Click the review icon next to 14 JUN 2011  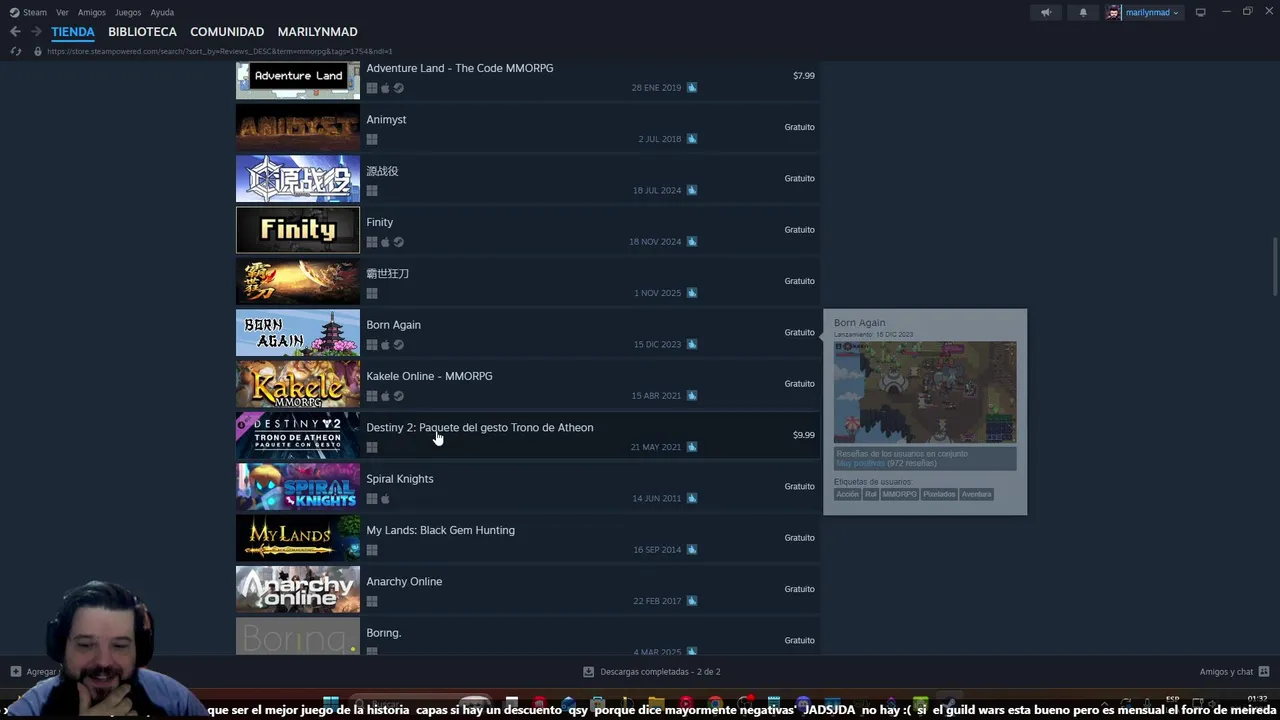[x=692, y=498]
